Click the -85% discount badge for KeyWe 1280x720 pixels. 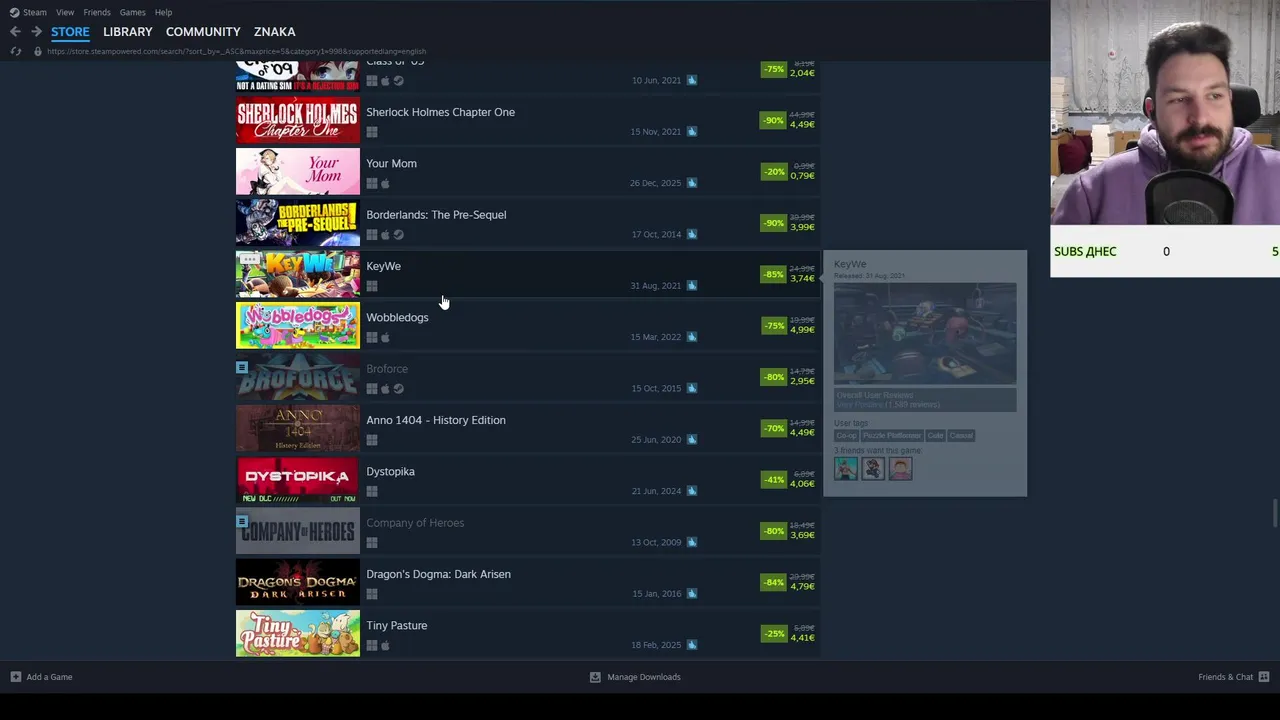coord(773,274)
